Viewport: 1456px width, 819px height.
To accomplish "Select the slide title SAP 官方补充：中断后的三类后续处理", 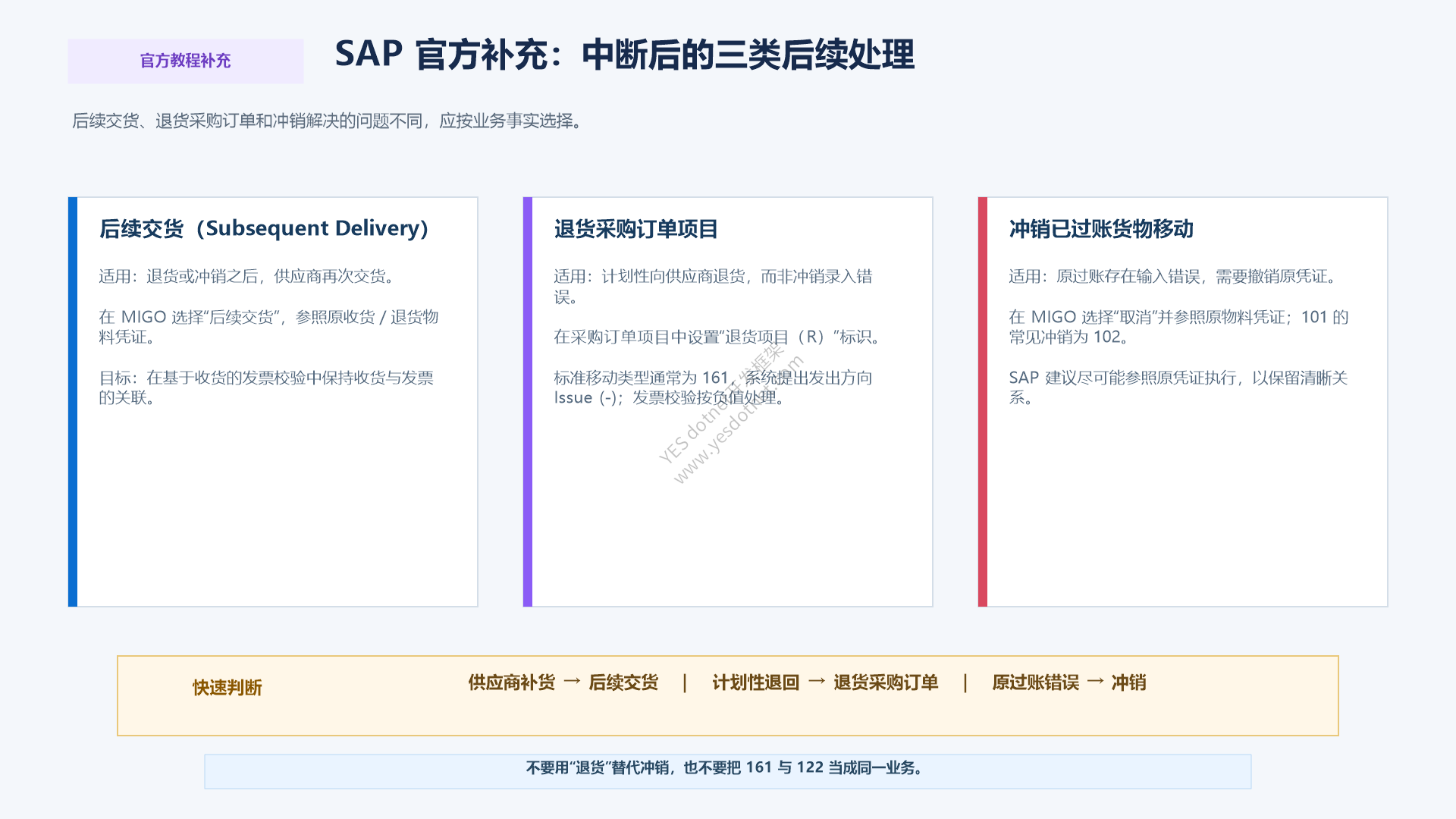I will pyautogui.click(x=625, y=55).
